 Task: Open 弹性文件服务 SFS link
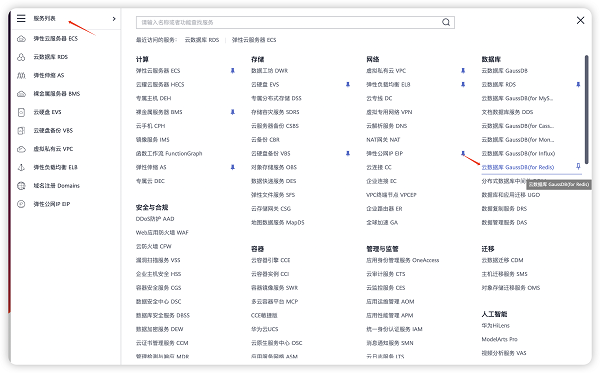tap(273, 195)
